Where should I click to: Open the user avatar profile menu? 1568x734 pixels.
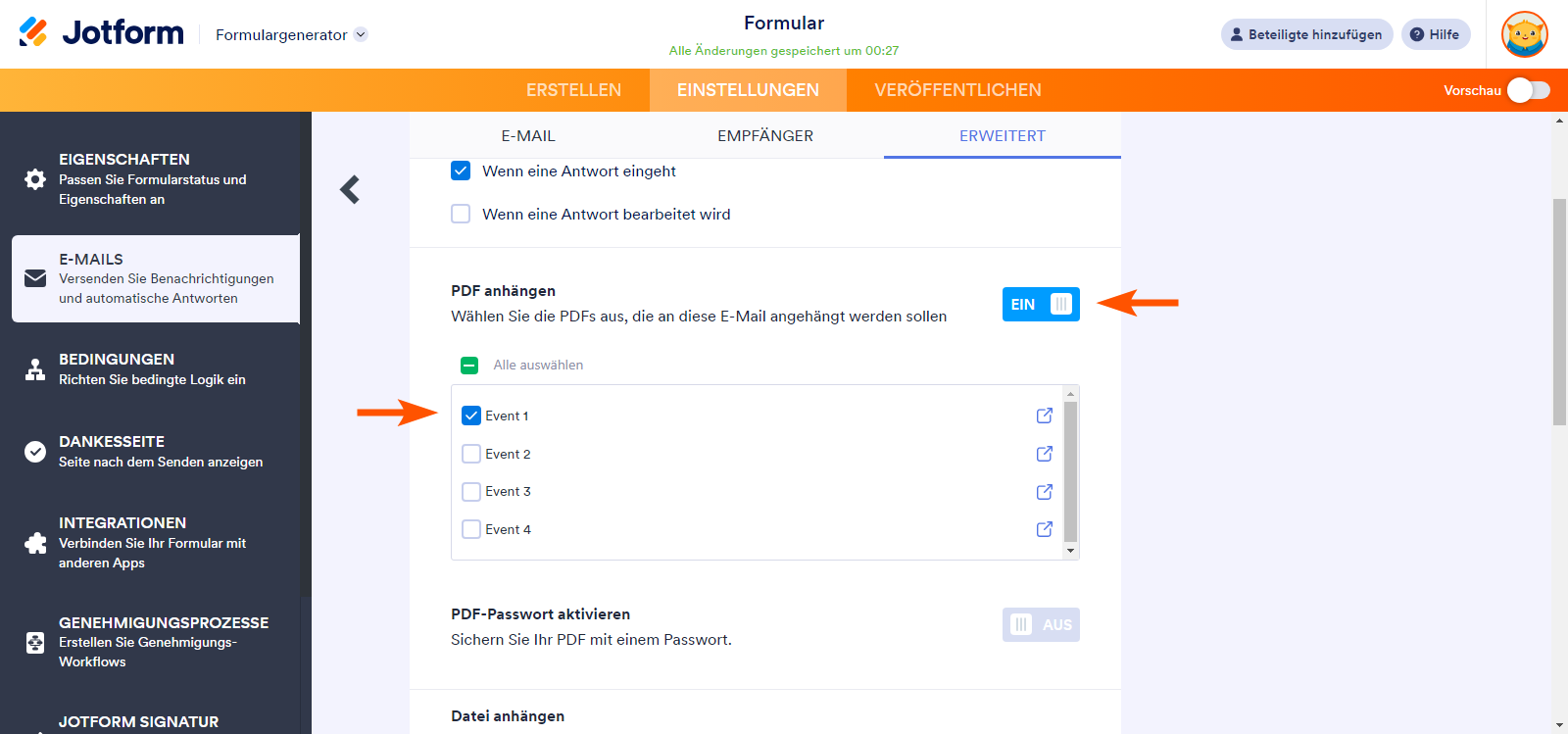pos(1524,34)
